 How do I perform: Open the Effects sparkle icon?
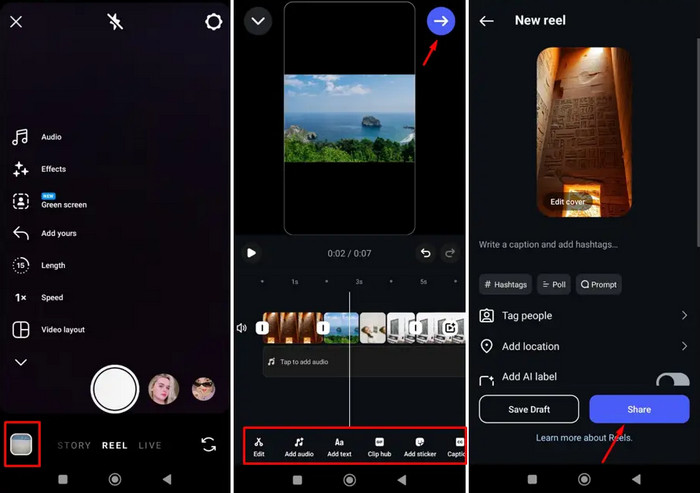20,169
